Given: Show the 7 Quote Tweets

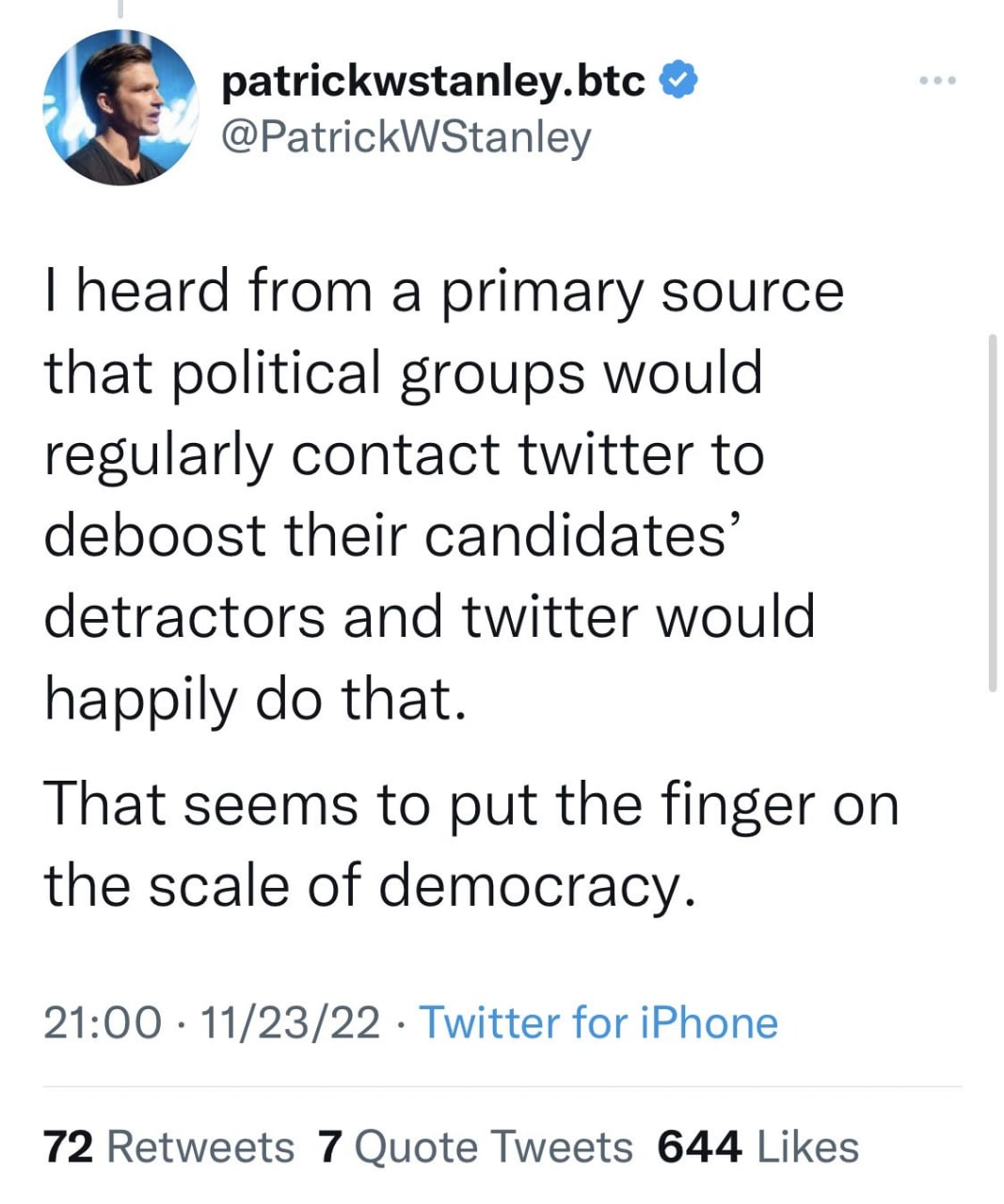Looking at the screenshot, I should pos(475,1148).
